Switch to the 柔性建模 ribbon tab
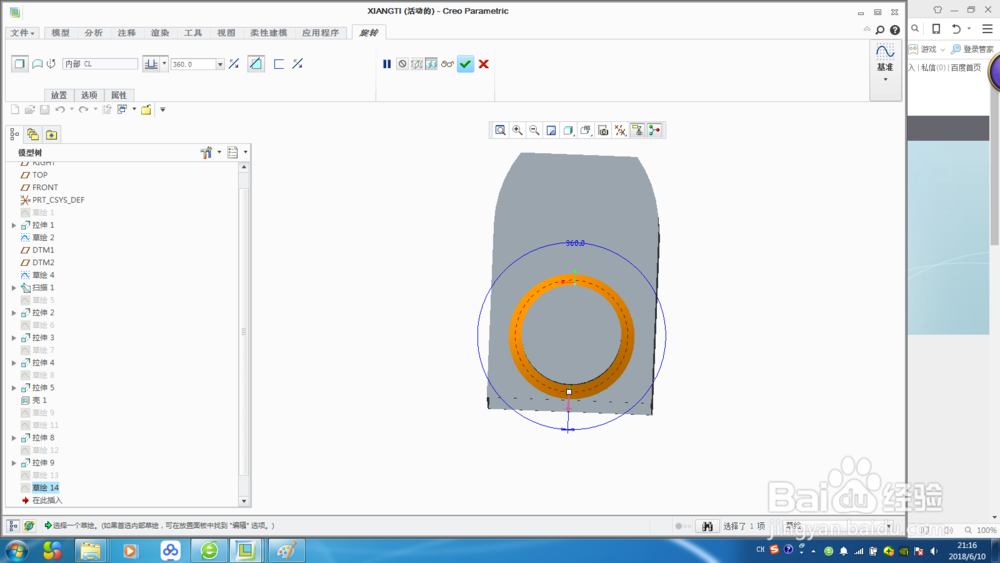Screen dimensions: 1000x563 268,33
